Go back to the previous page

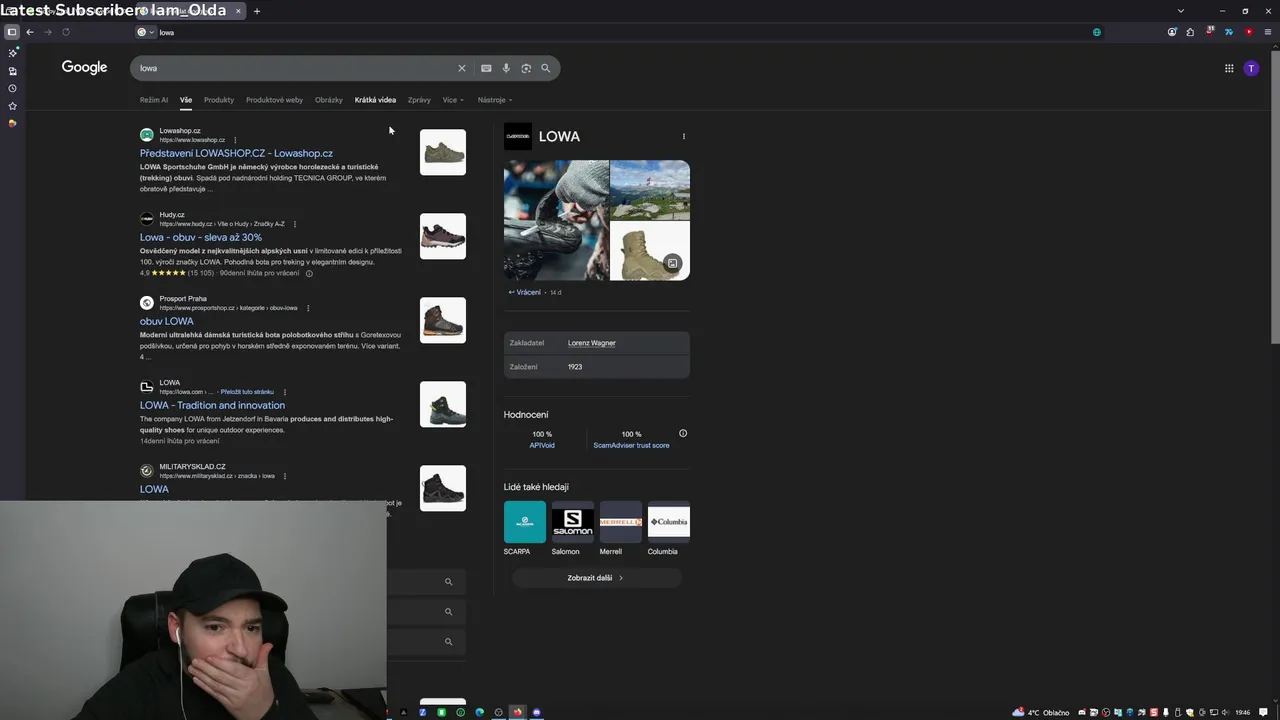[30, 32]
